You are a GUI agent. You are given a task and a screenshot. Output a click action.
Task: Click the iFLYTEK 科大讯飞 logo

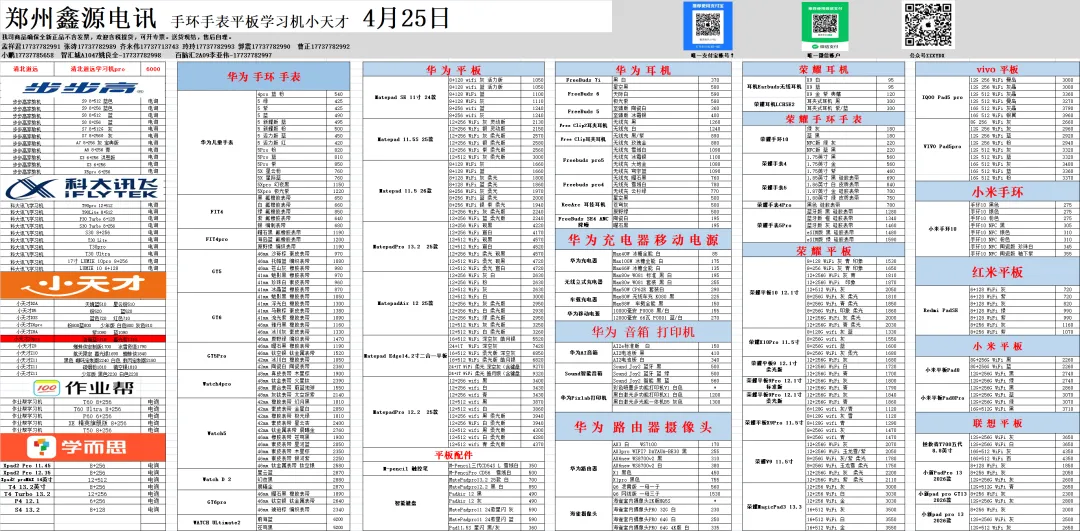(82, 189)
